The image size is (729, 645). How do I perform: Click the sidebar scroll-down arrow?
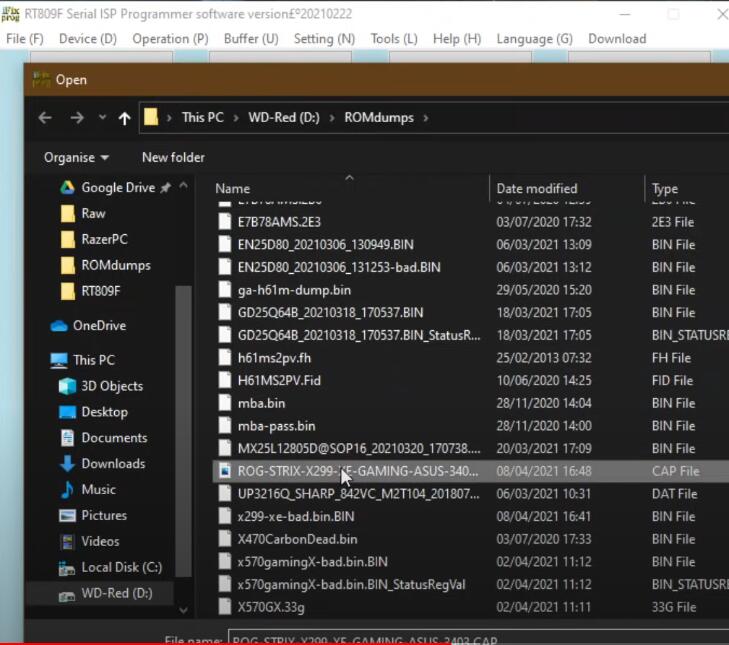click(x=184, y=610)
